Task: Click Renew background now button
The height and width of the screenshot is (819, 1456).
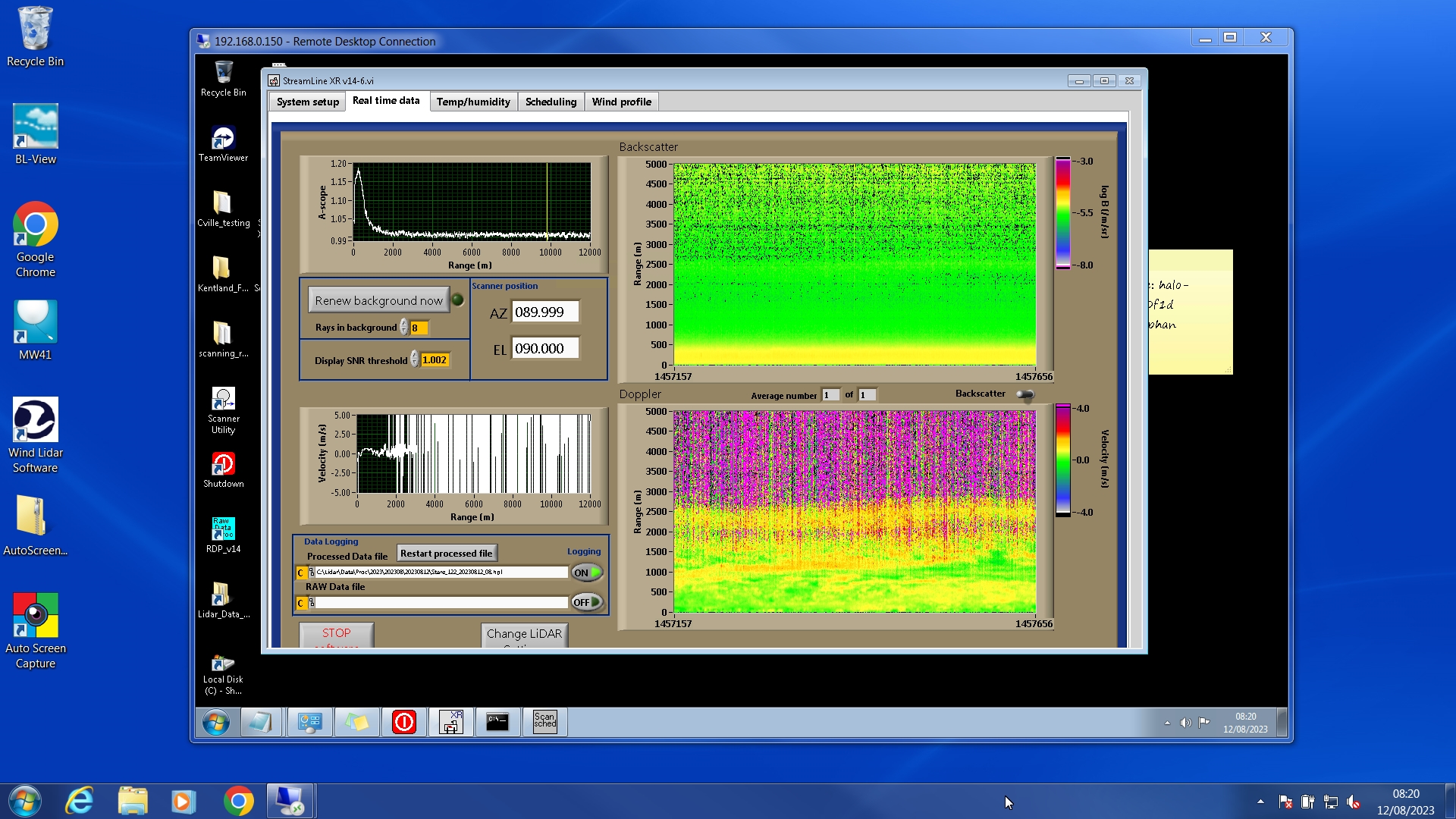Action: pos(378,300)
